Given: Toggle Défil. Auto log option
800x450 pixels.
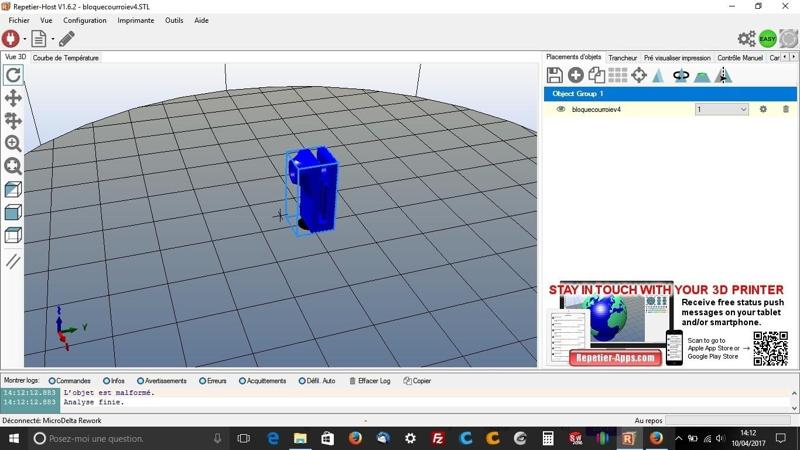Looking at the screenshot, I should point(317,381).
